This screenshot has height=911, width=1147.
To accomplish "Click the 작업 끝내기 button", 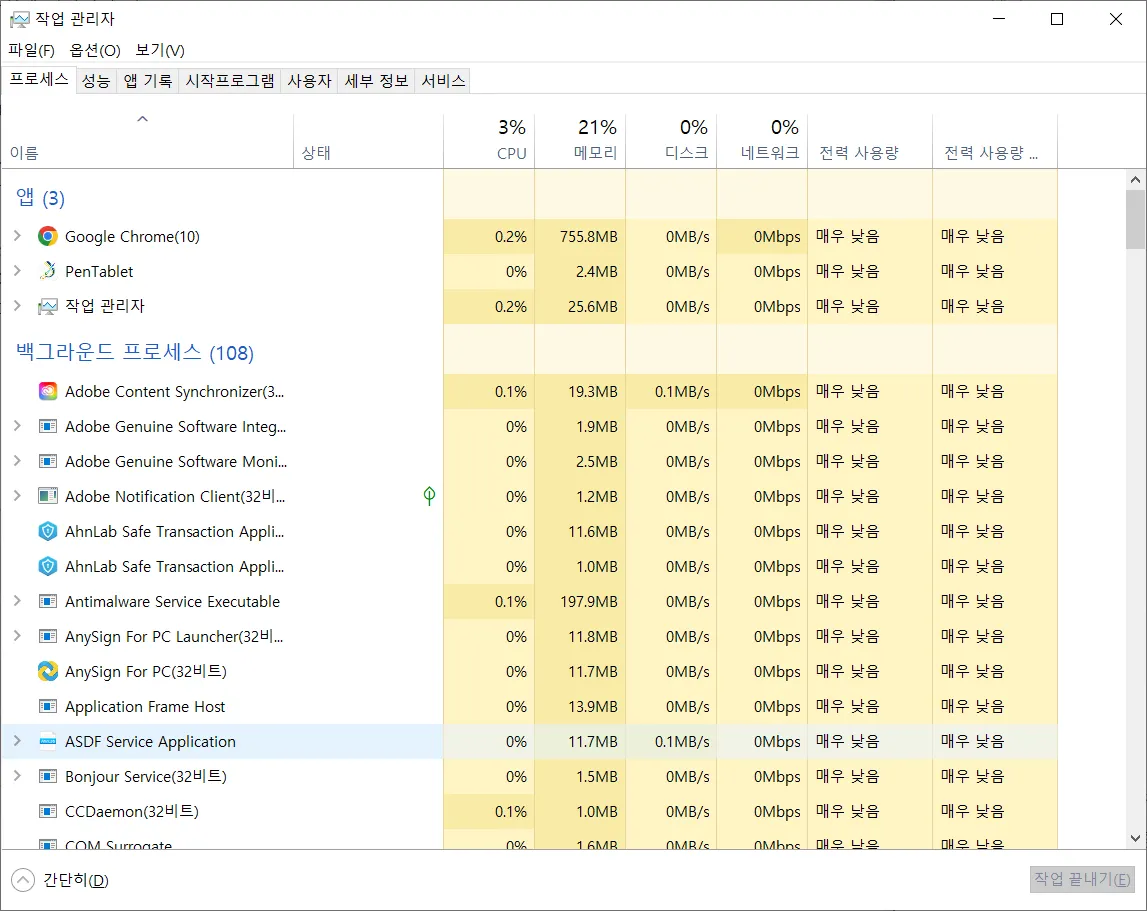I will pyautogui.click(x=1082, y=879).
